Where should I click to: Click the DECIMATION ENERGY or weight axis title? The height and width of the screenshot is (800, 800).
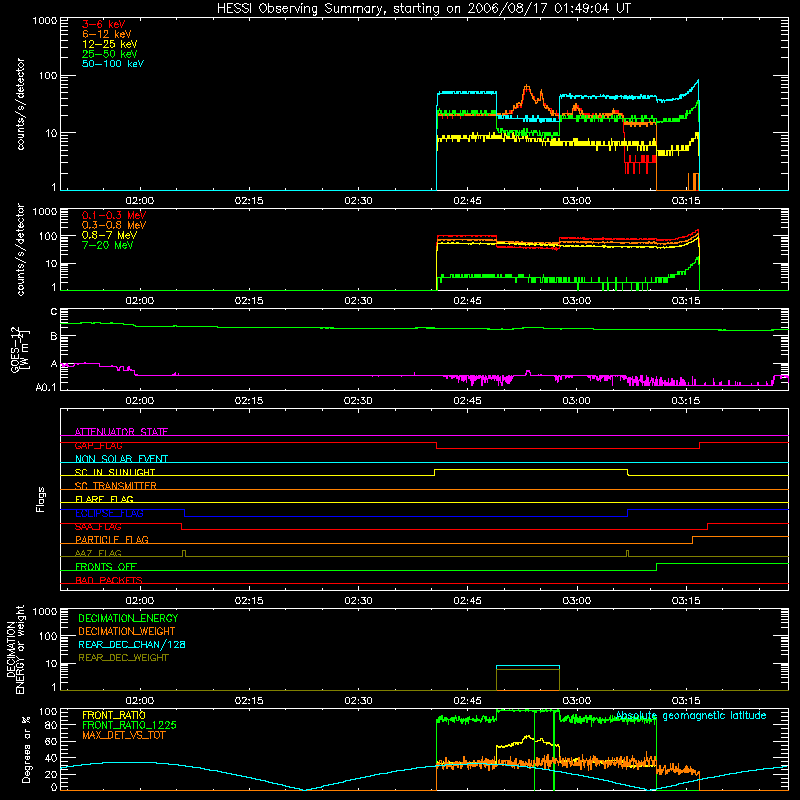(15, 649)
